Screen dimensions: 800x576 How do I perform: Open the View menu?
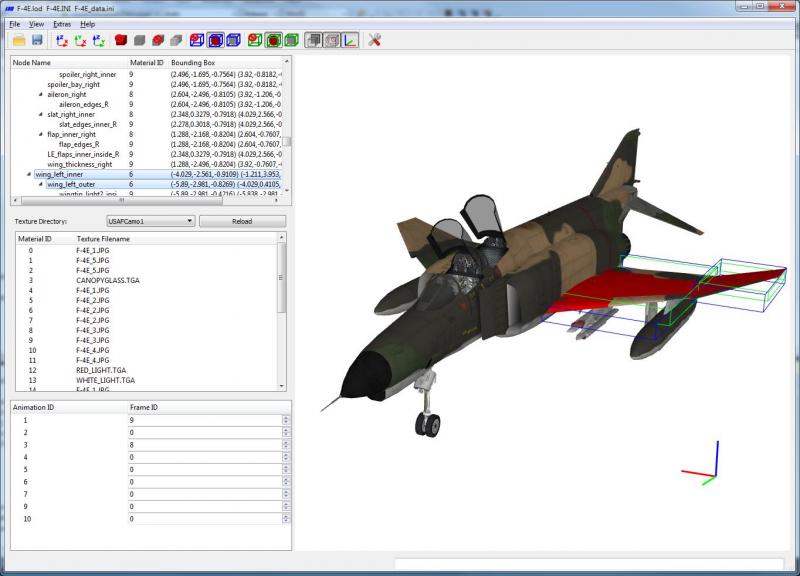click(x=36, y=24)
